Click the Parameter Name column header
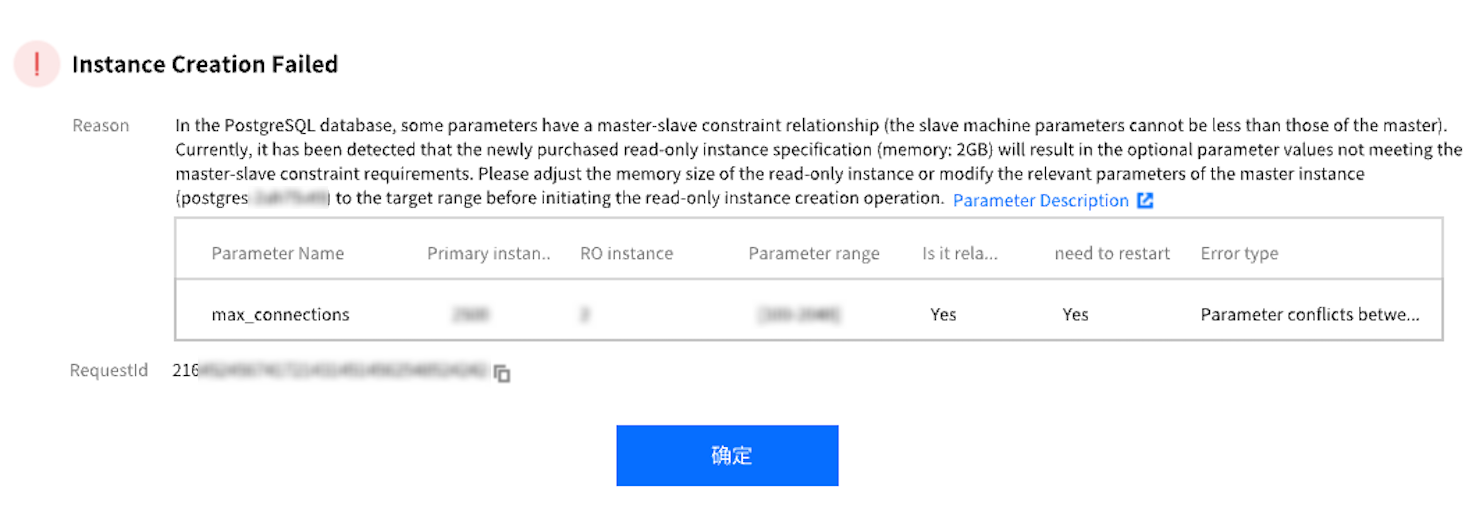The width and height of the screenshot is (1467, 505). (277, 253)
